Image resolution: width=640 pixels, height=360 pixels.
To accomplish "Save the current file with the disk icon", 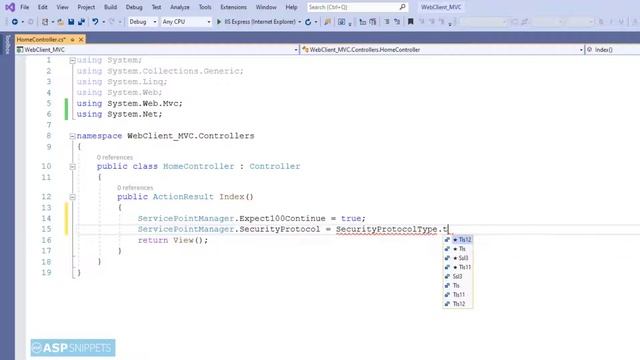I will [x=71, y=22].
